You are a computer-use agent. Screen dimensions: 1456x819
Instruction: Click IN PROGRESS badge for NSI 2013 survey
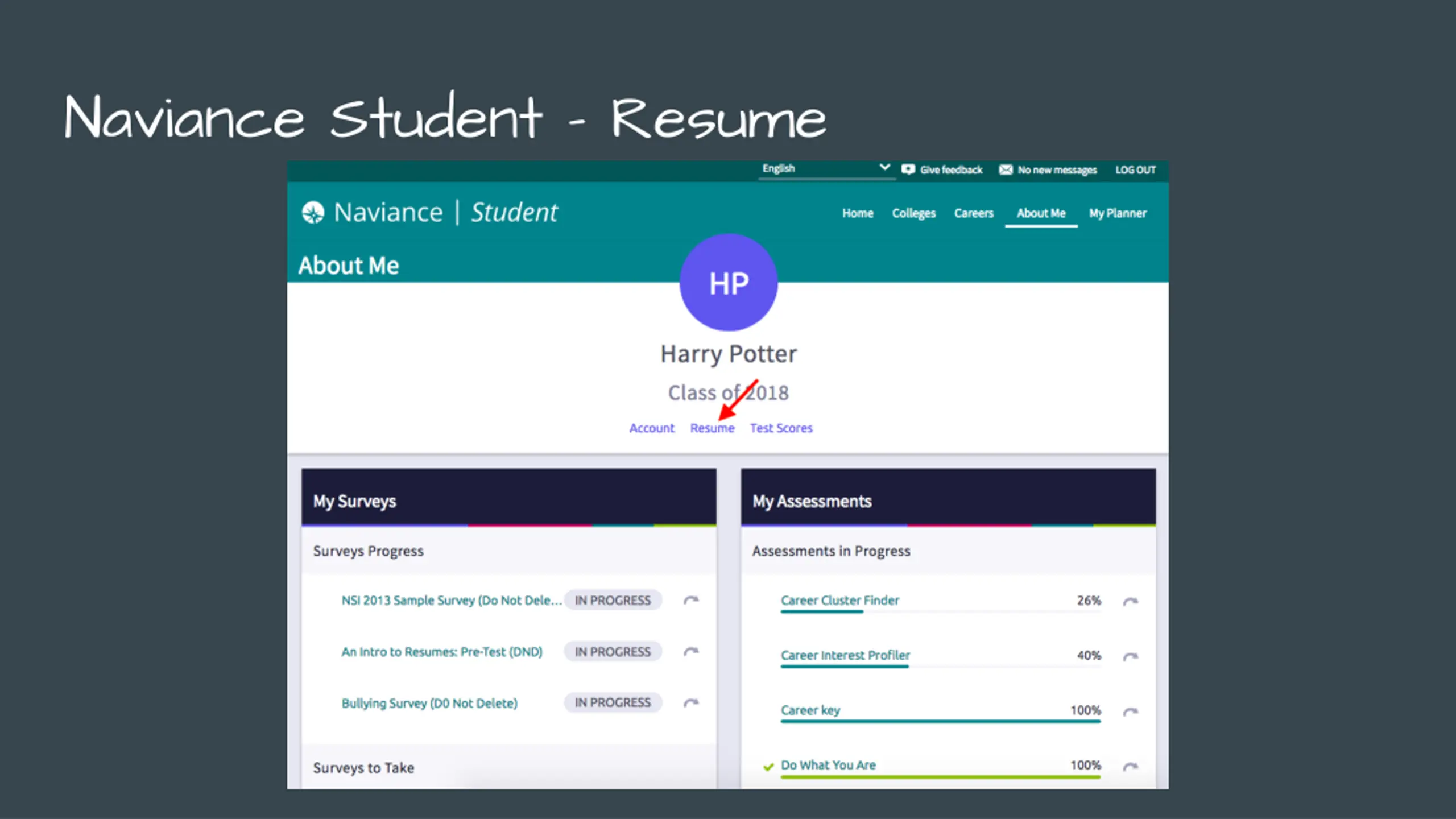click(x=613, y=600)
